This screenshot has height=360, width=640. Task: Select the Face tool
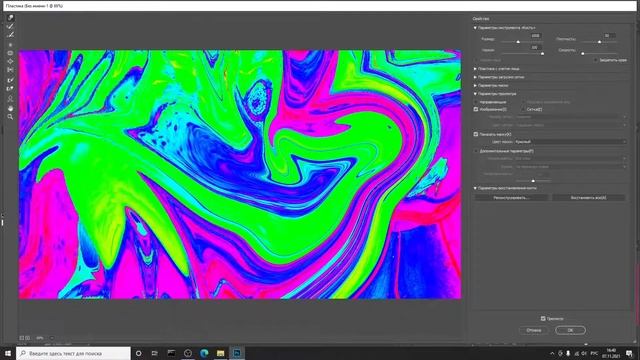pos(10,99)
